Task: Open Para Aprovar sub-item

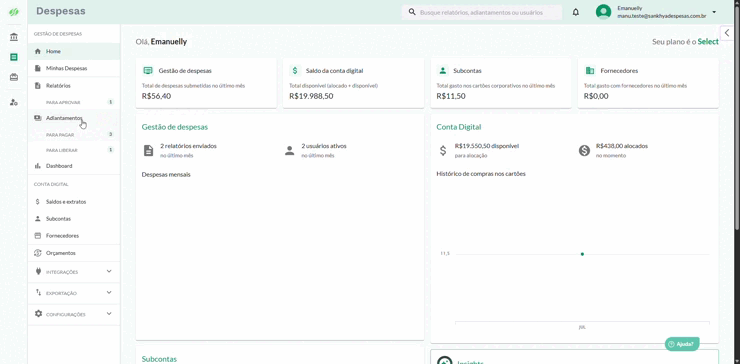Action: (x=74, y=102)
